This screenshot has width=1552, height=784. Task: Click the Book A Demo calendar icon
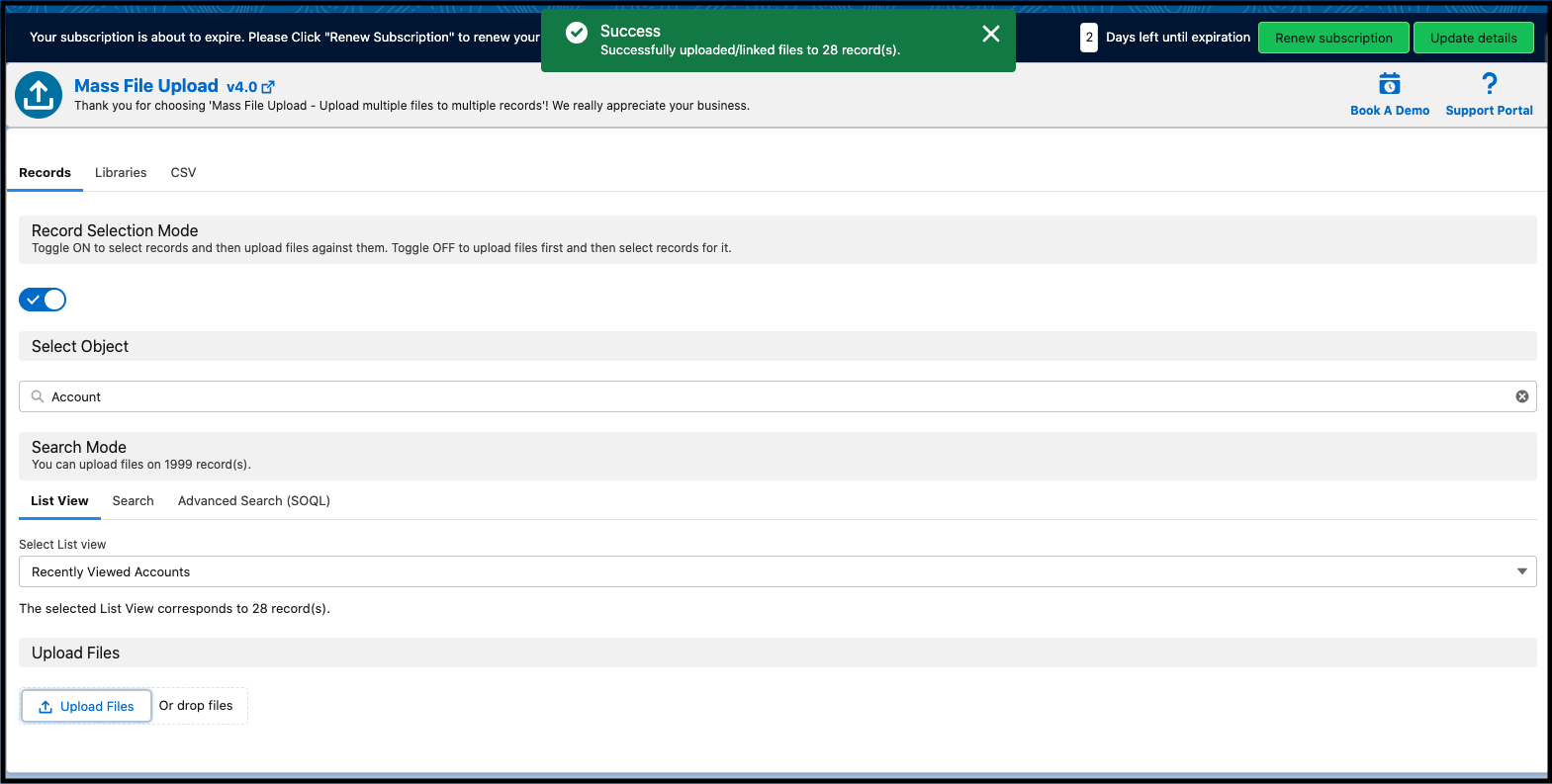[1390, 83]
